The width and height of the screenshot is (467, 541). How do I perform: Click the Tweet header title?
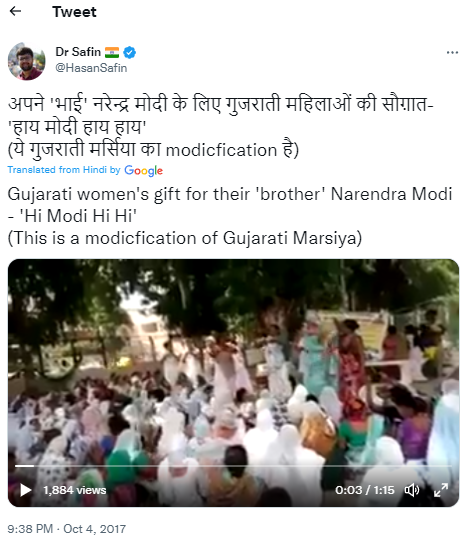[x=74, y=12]
